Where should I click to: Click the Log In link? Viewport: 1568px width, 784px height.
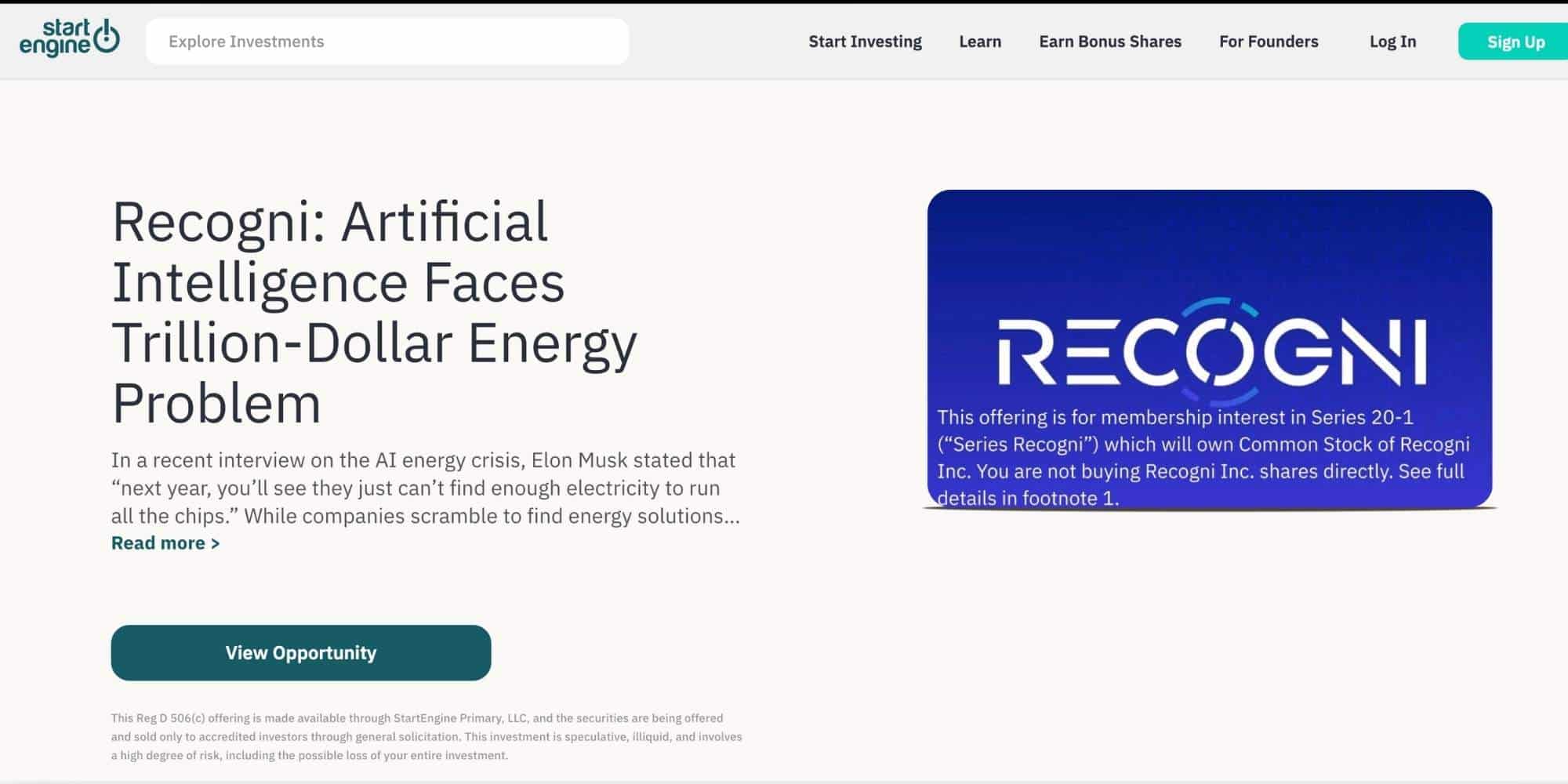[1392, 42]
